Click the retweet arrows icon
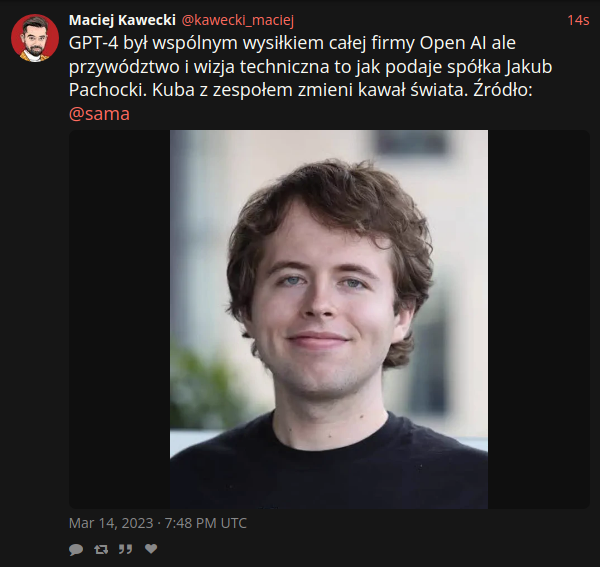600x567 pixels. (x=101, y=549)
